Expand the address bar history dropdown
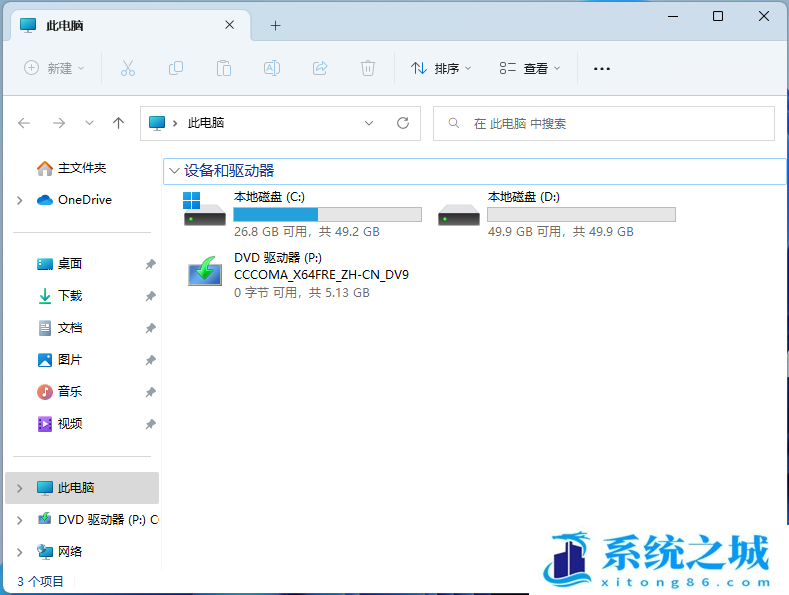Screen dimensions: 789x595 pyautogui.click(x=369, y=123)
